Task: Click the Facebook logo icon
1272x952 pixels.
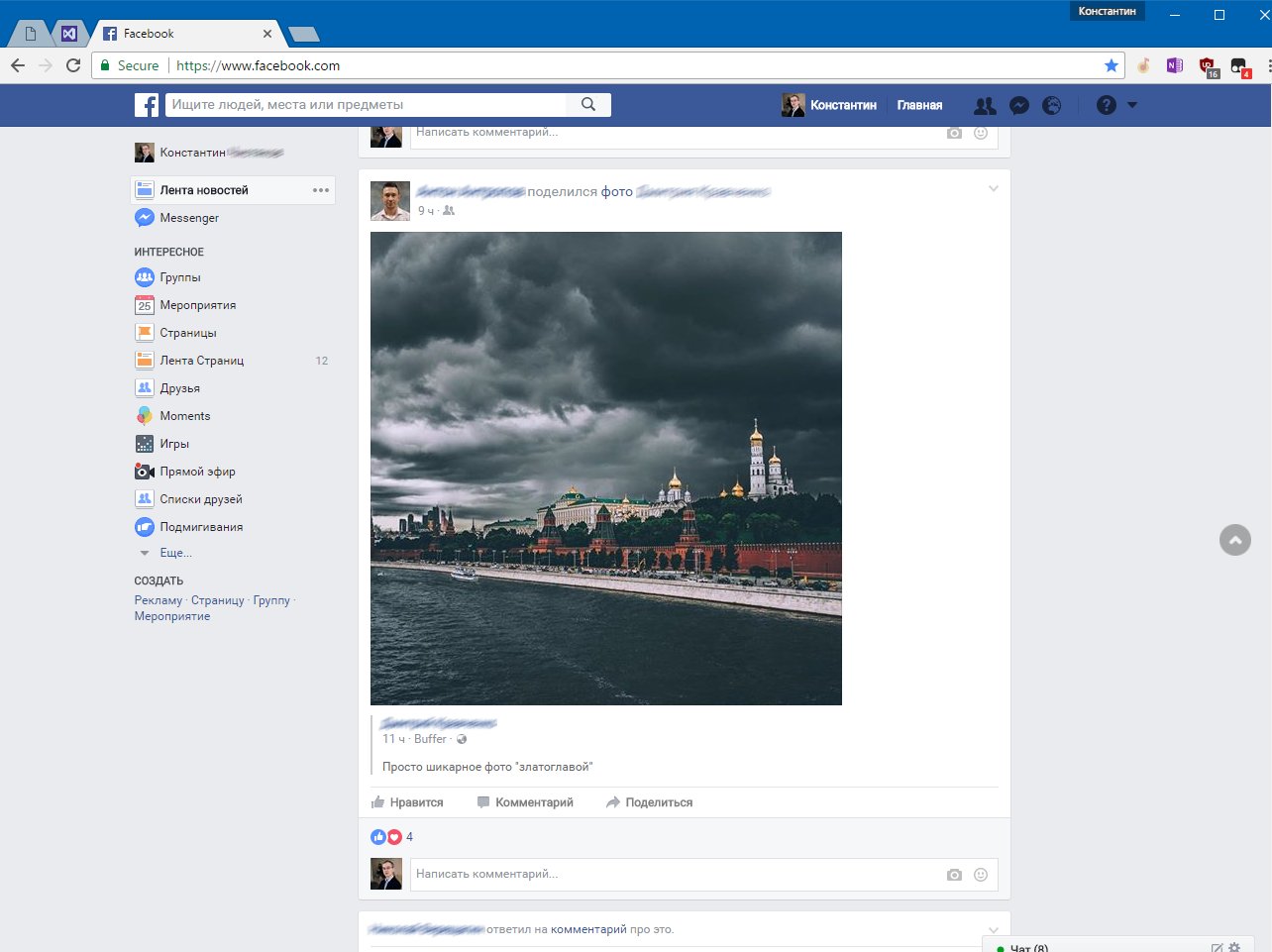Action: pyautogui.click(x=146, y=104)
